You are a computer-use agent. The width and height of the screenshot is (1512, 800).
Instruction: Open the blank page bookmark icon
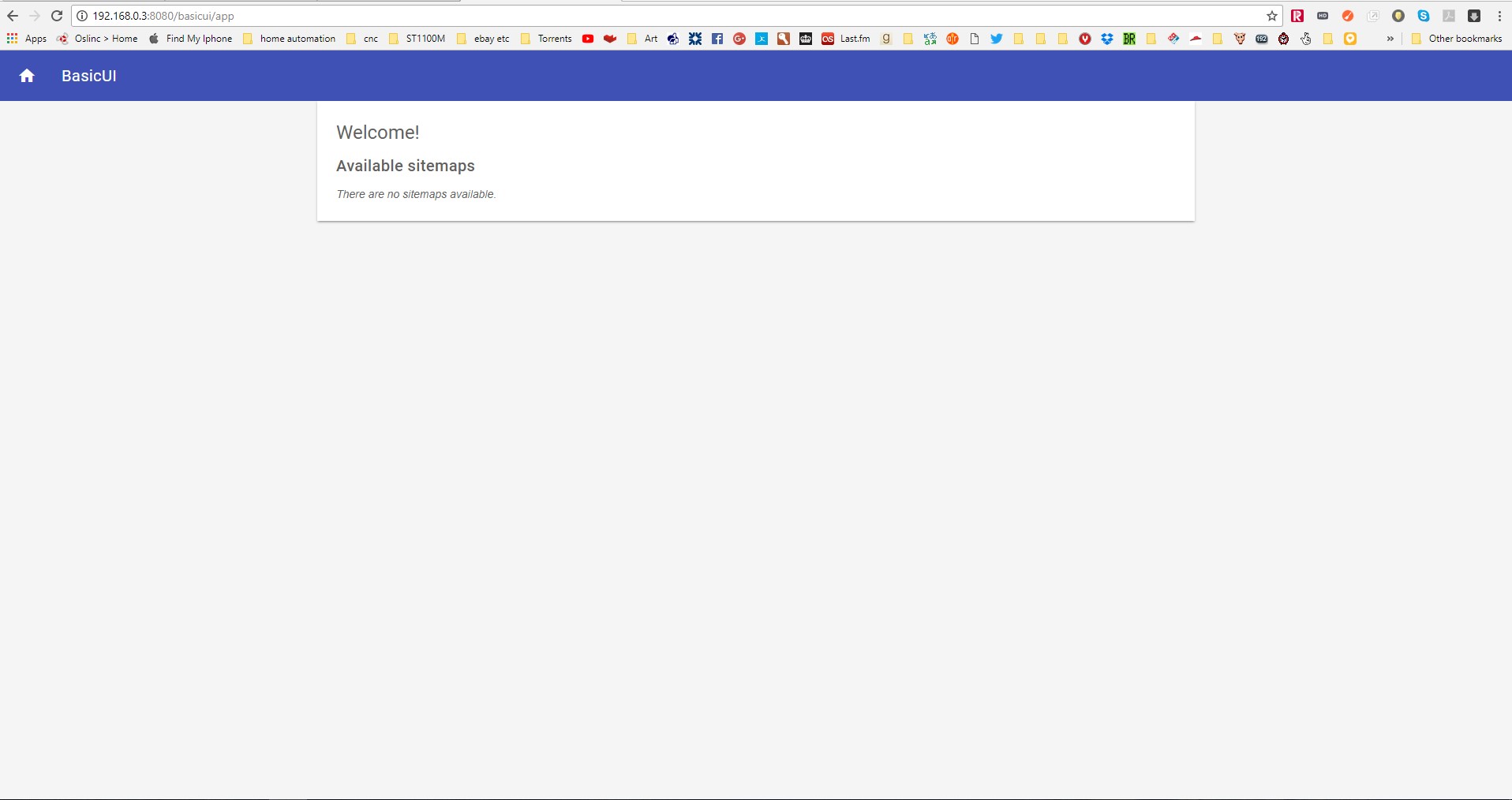[975, 39]
